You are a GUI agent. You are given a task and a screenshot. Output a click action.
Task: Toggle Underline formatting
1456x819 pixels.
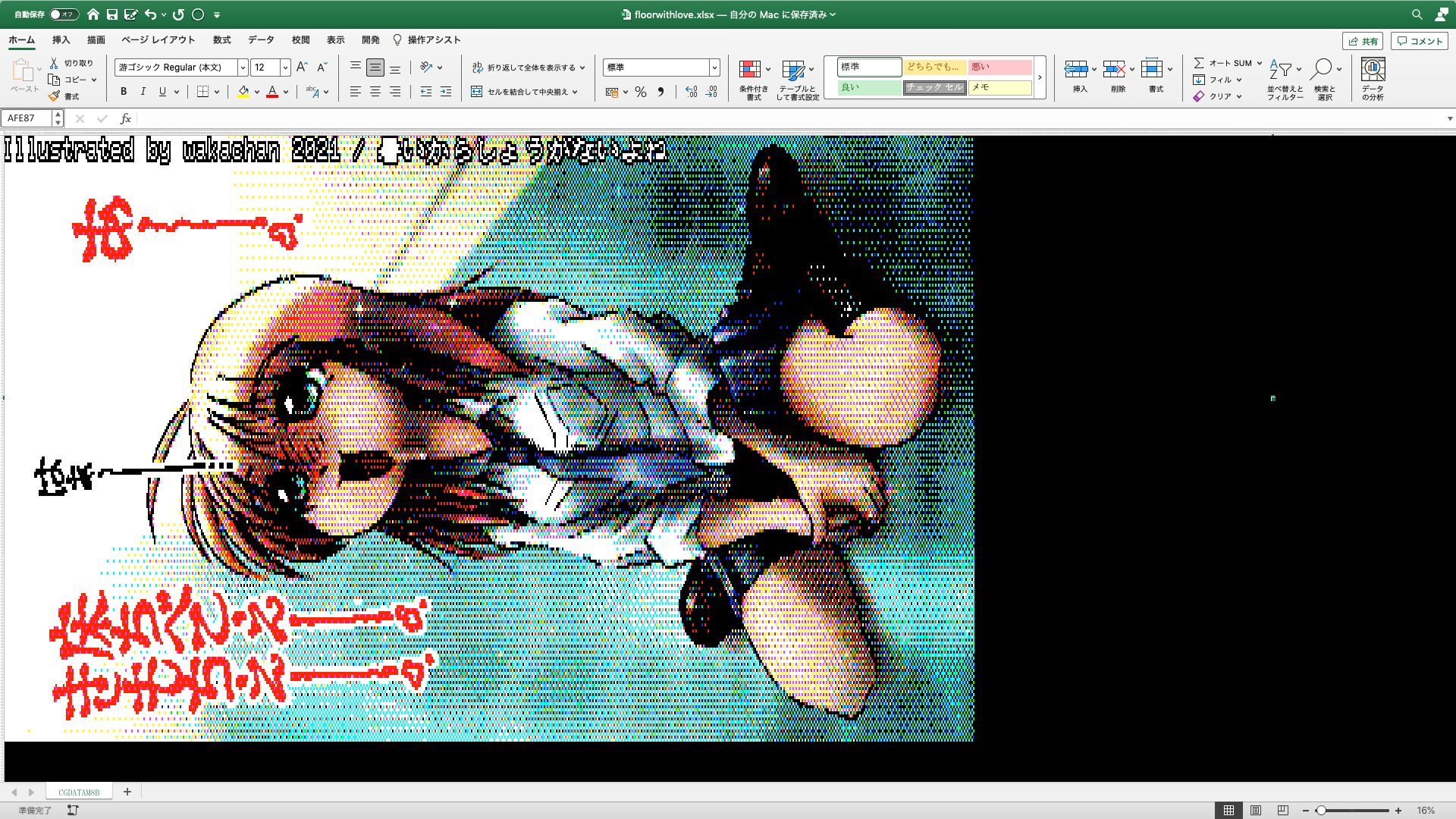coord(162,92)
